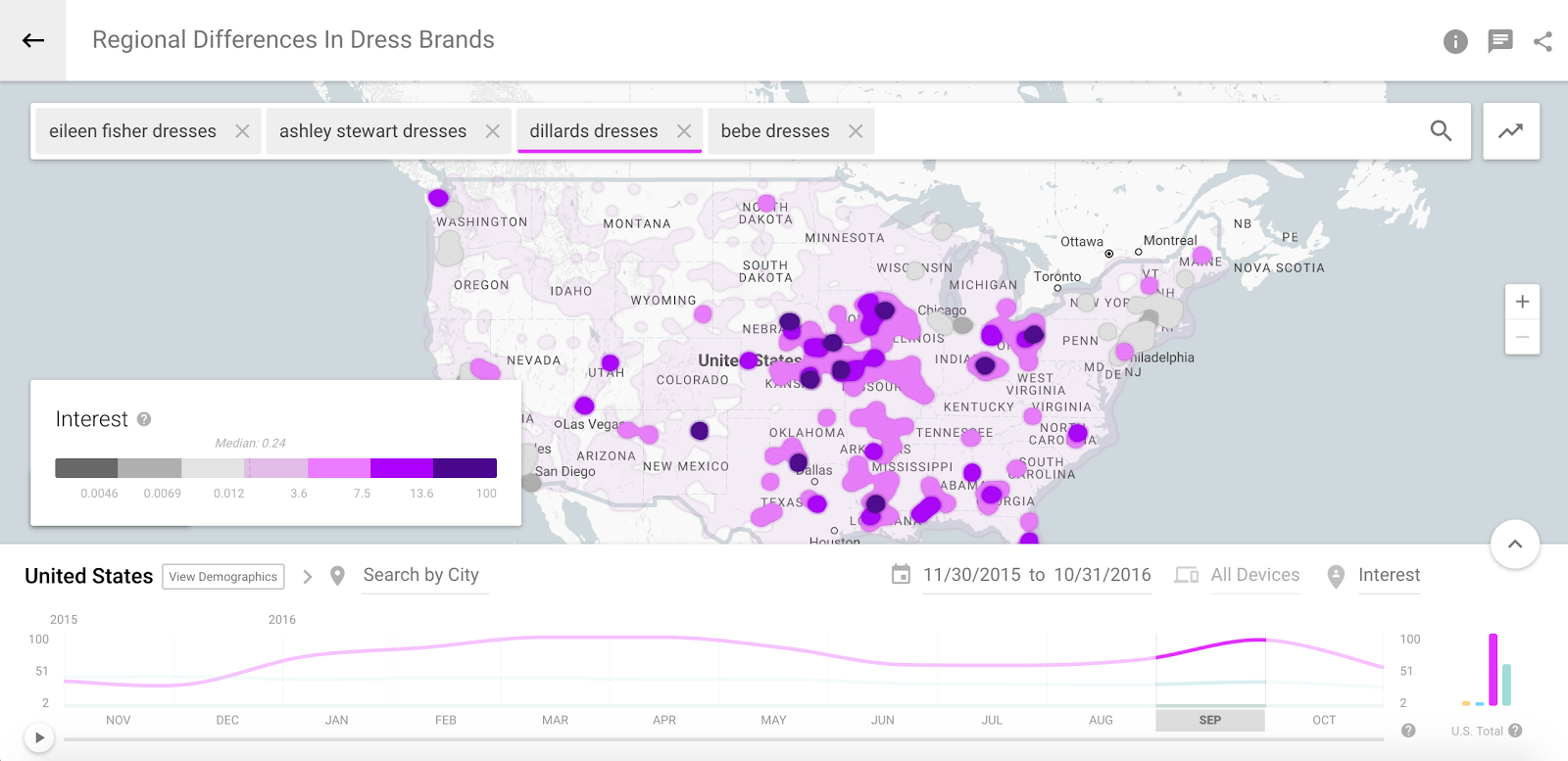Open Interest help question mark
This screenshot has height=761, width=1568.
(144, 419)
